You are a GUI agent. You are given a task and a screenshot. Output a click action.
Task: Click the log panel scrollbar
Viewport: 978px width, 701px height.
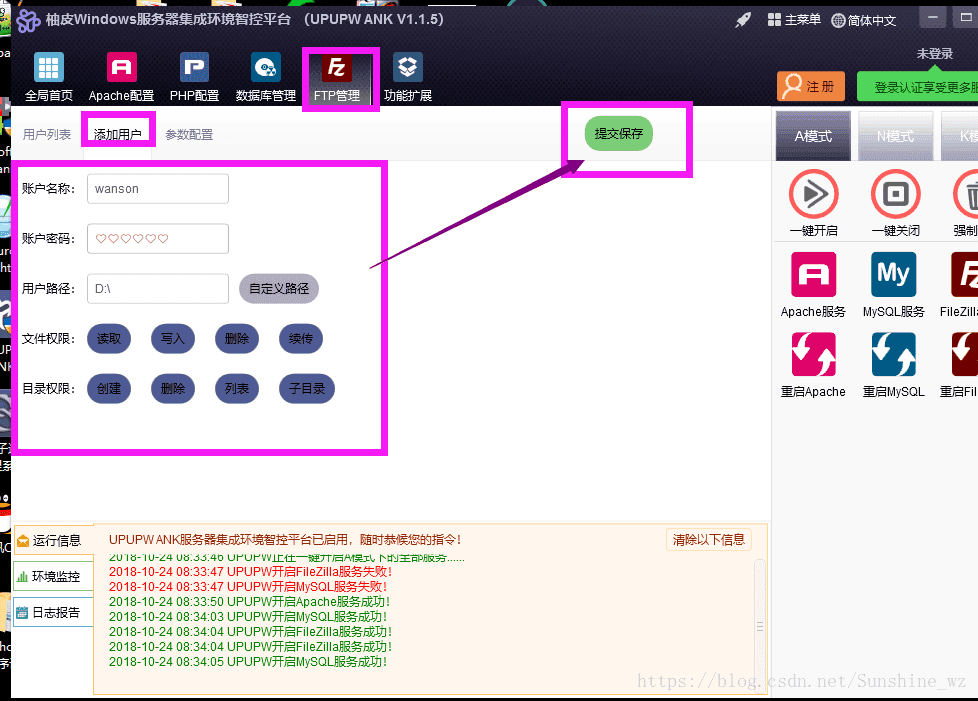point(760,626)
